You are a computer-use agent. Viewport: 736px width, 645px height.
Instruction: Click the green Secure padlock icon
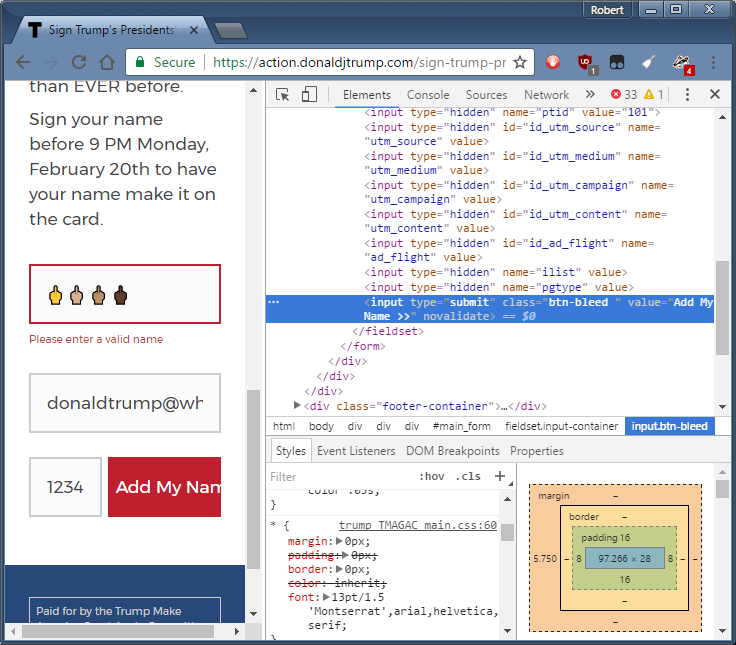pyautogui.click(x=140, y=62)
